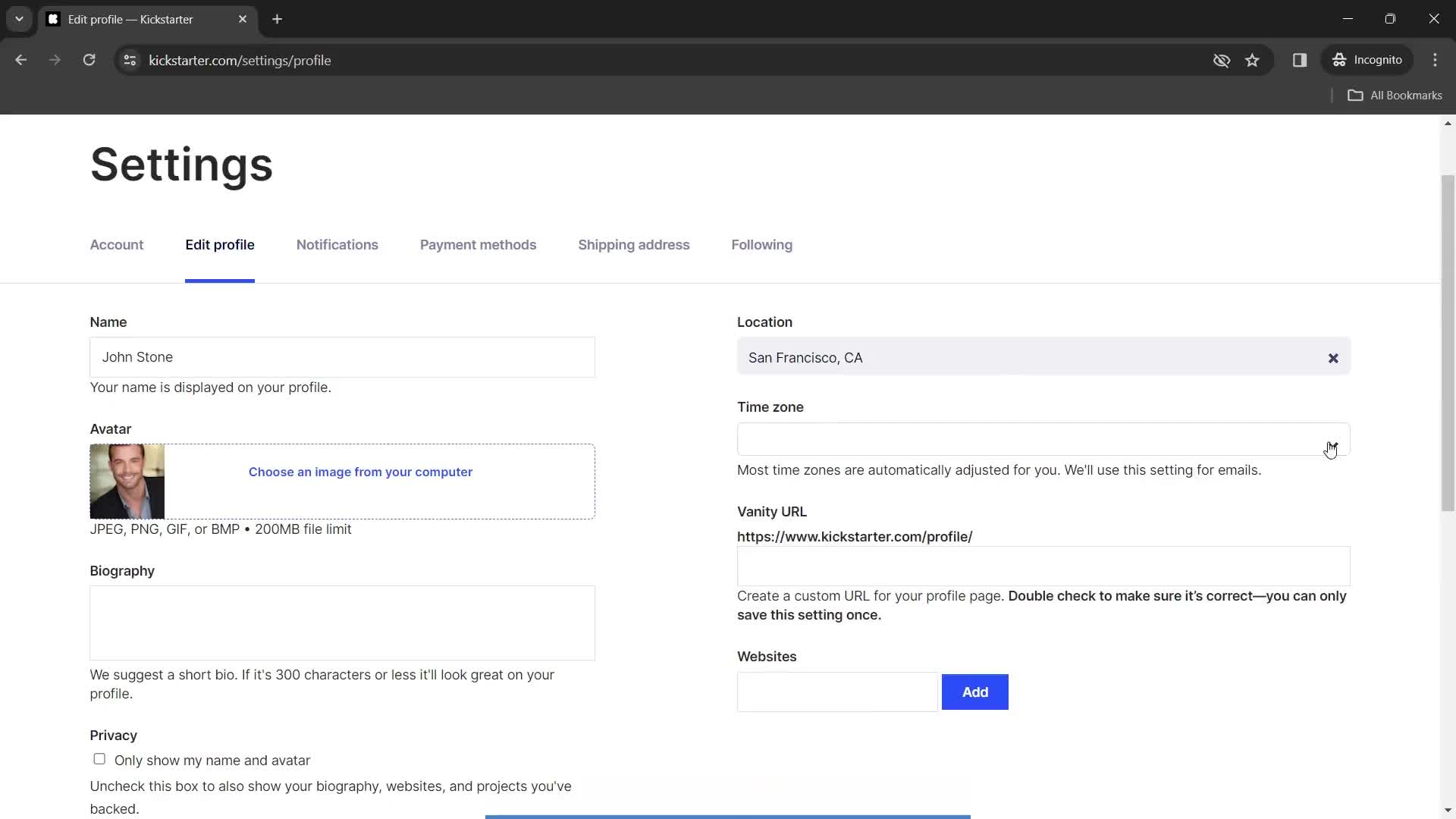The image size is (1456, 819).
Task: Switch to the Account tab
Action: (117, 245)
